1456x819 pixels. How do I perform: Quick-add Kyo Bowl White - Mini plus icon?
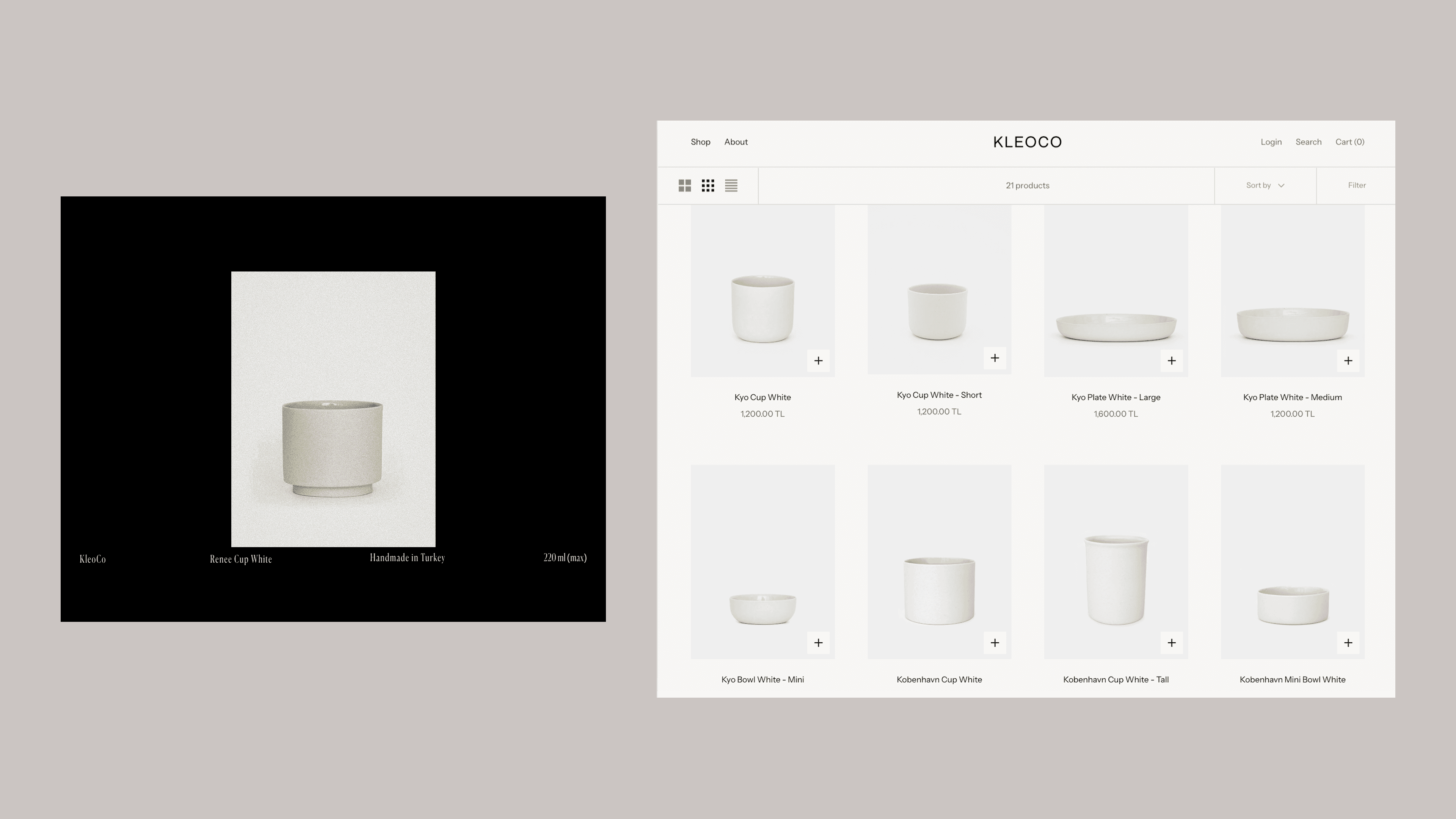pyautogui.click(x=818, y=643)
